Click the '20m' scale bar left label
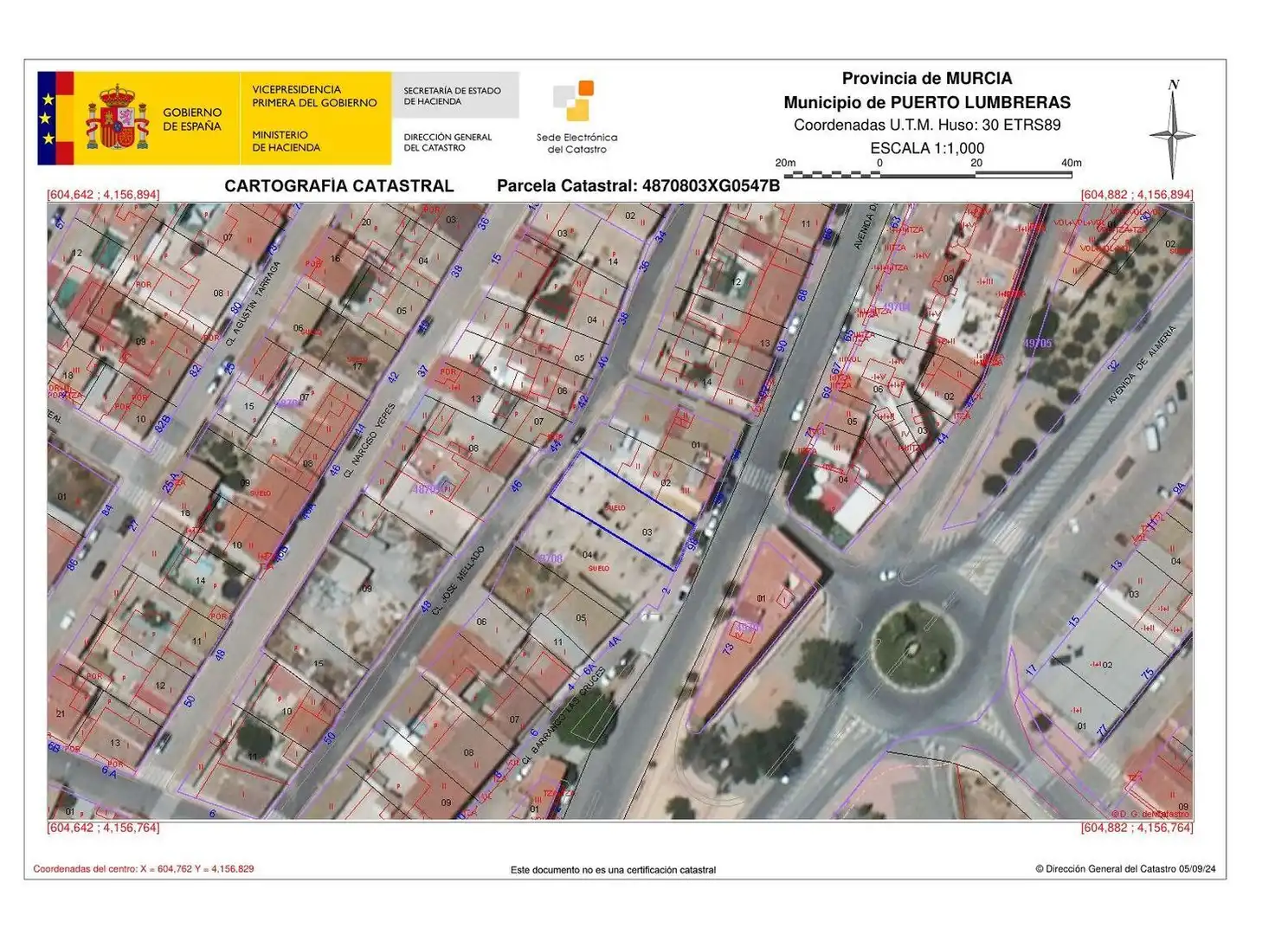The width and height of the screenshot is (1288, 935). pyautogui.click(x=785, y=163)
